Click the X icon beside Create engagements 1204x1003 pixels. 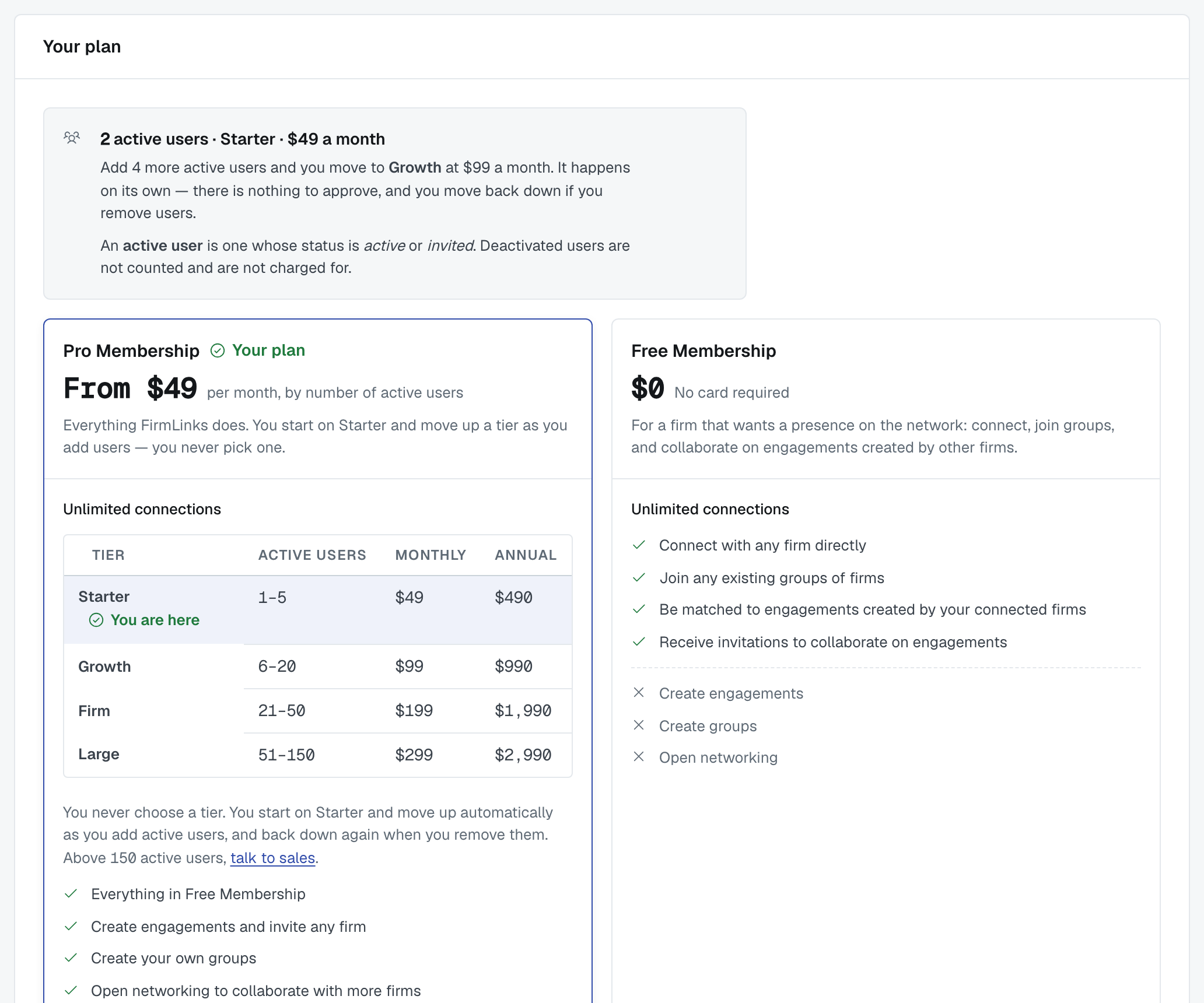coord(639,692)
